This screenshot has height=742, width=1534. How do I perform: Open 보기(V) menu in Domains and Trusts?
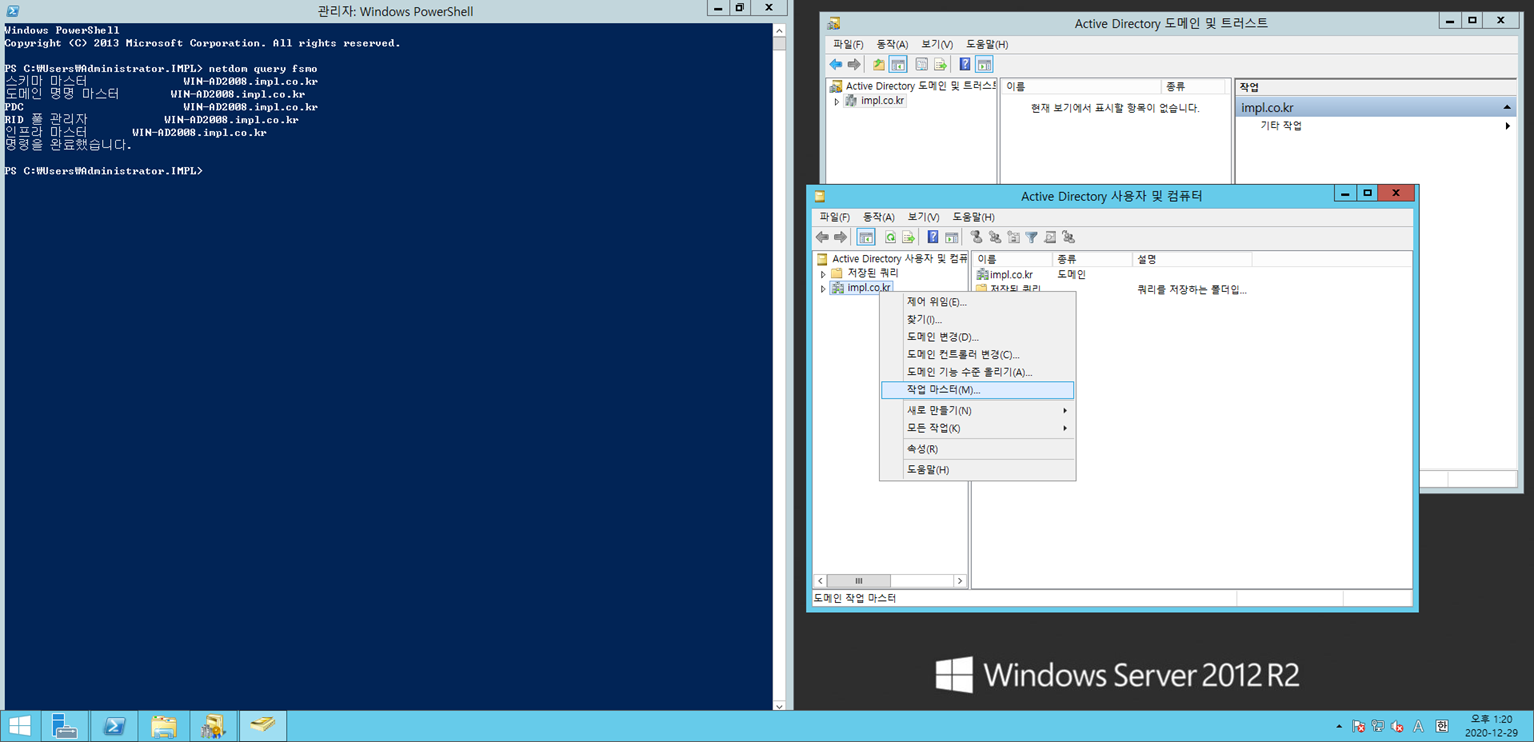937,44
